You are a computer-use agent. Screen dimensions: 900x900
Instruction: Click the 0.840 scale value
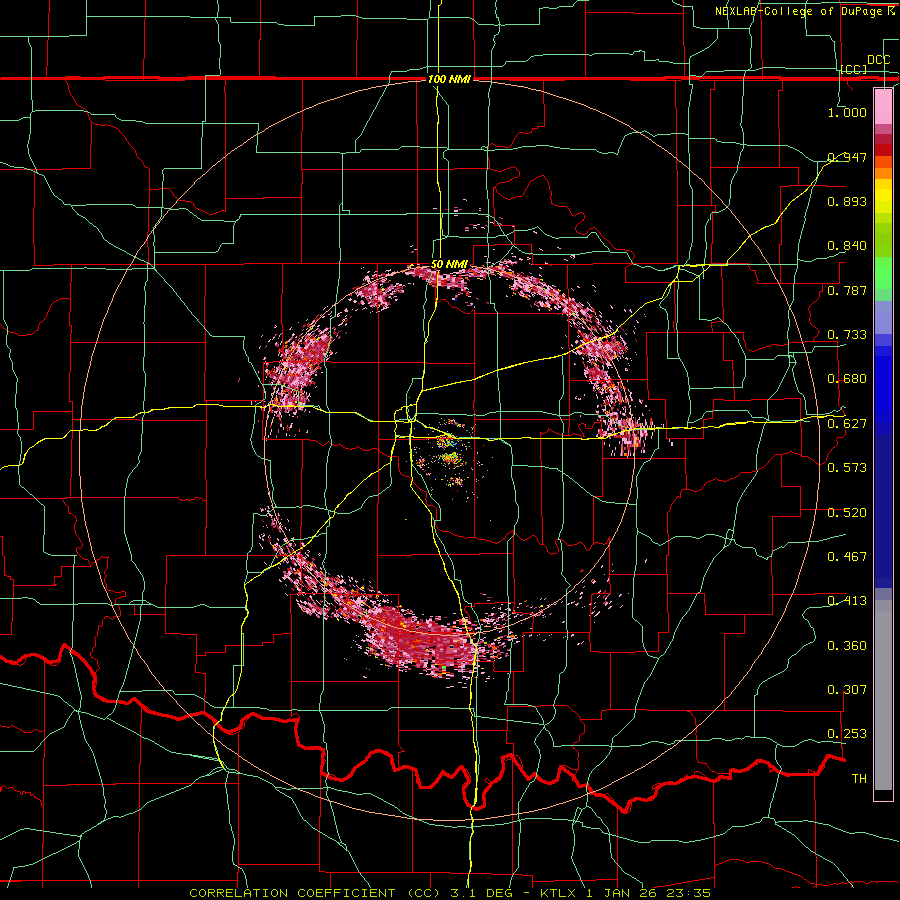coord(847,246)
